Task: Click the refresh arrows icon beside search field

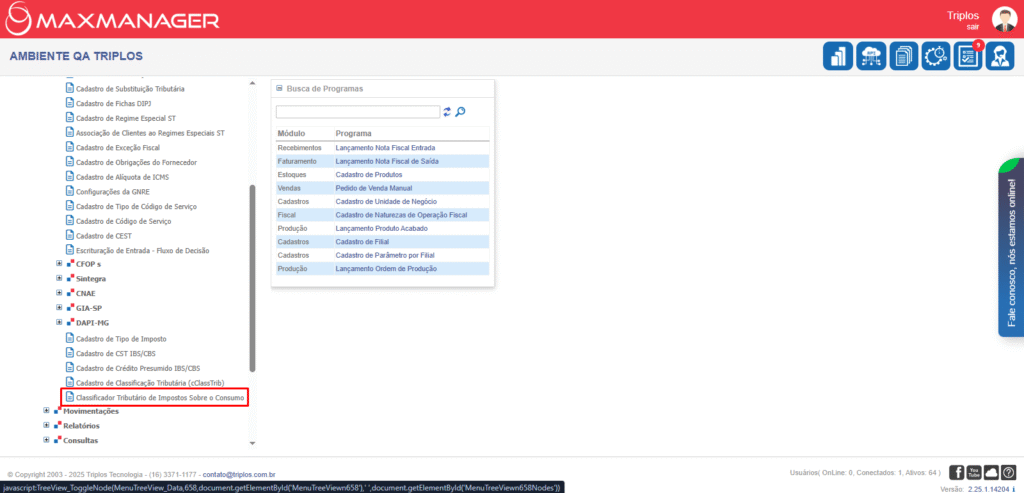Action: point(448,112)
